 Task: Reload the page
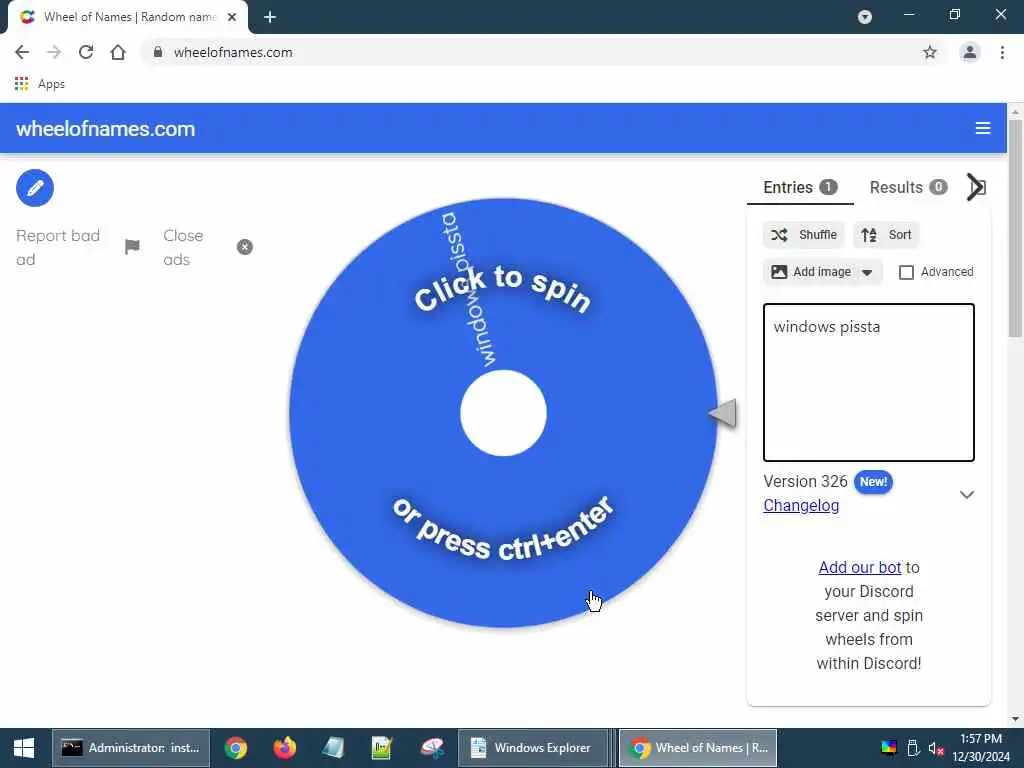pos(86,52)
